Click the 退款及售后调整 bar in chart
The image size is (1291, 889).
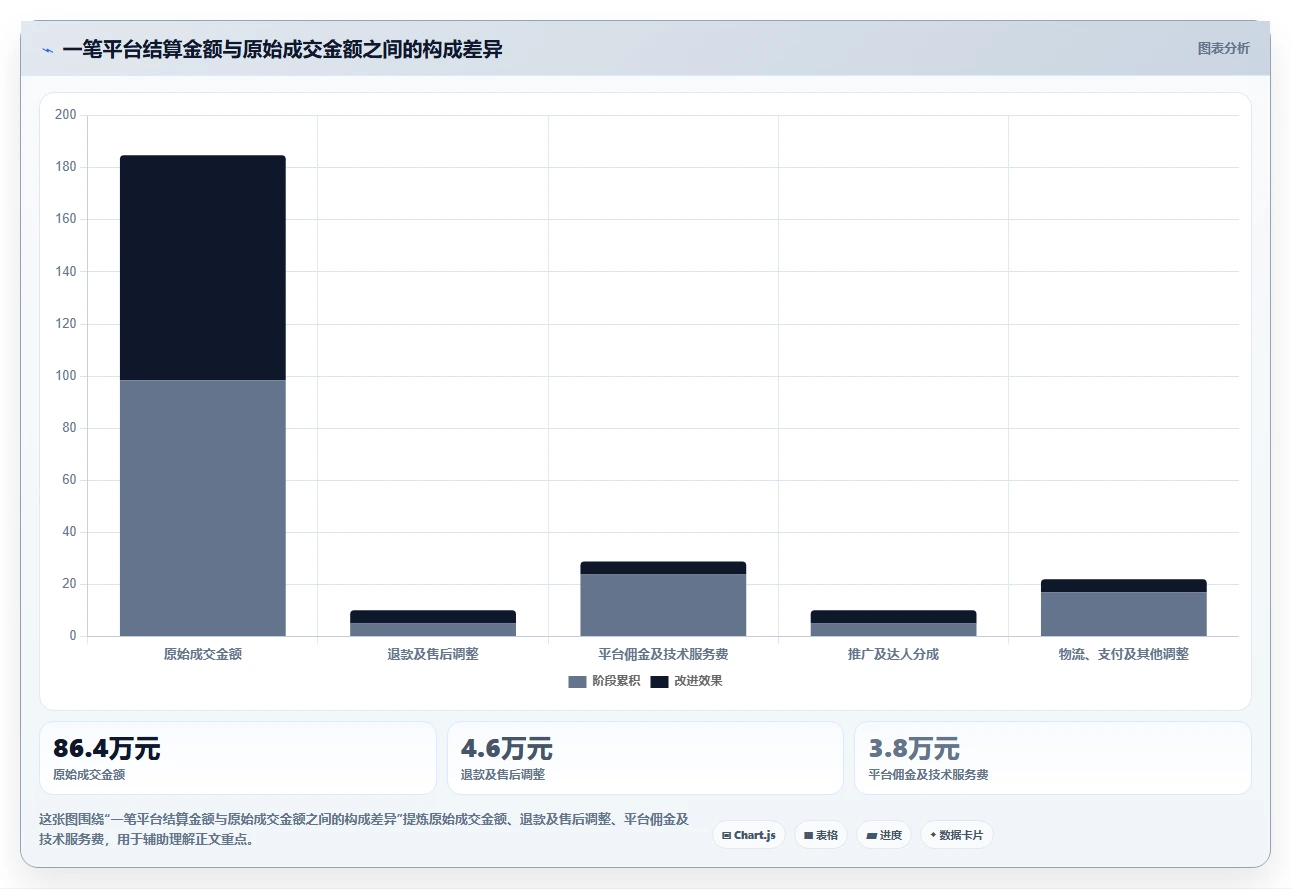pos(433,623)
